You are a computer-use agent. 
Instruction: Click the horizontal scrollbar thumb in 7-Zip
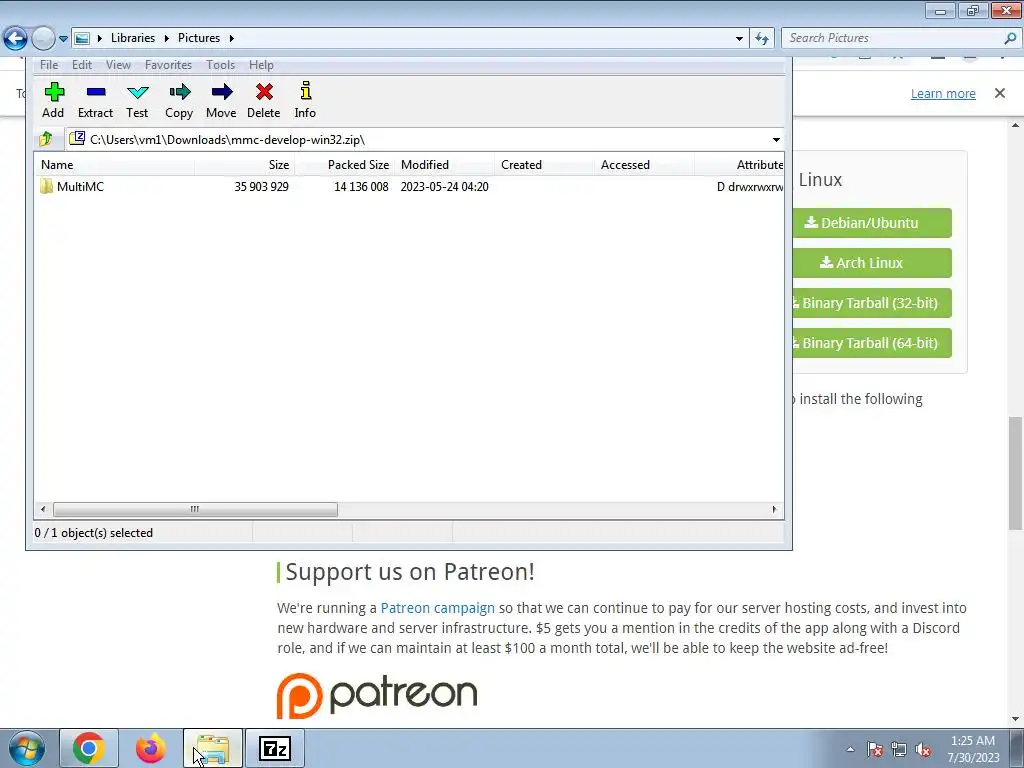195,509
